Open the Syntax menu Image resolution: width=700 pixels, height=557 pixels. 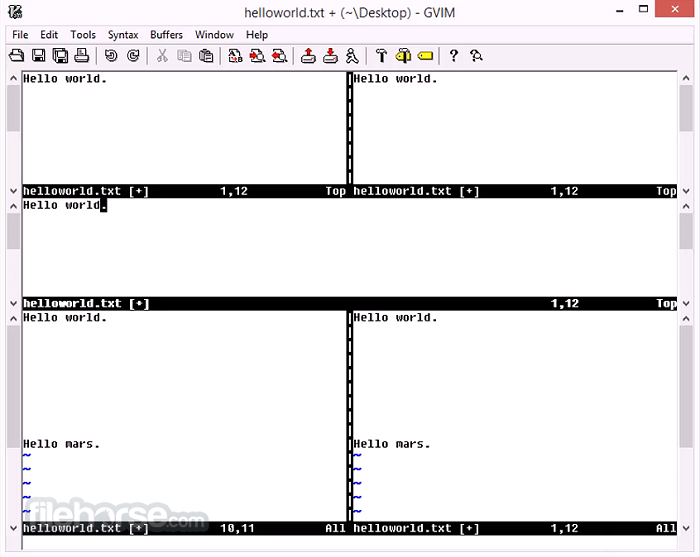(123, 34)
